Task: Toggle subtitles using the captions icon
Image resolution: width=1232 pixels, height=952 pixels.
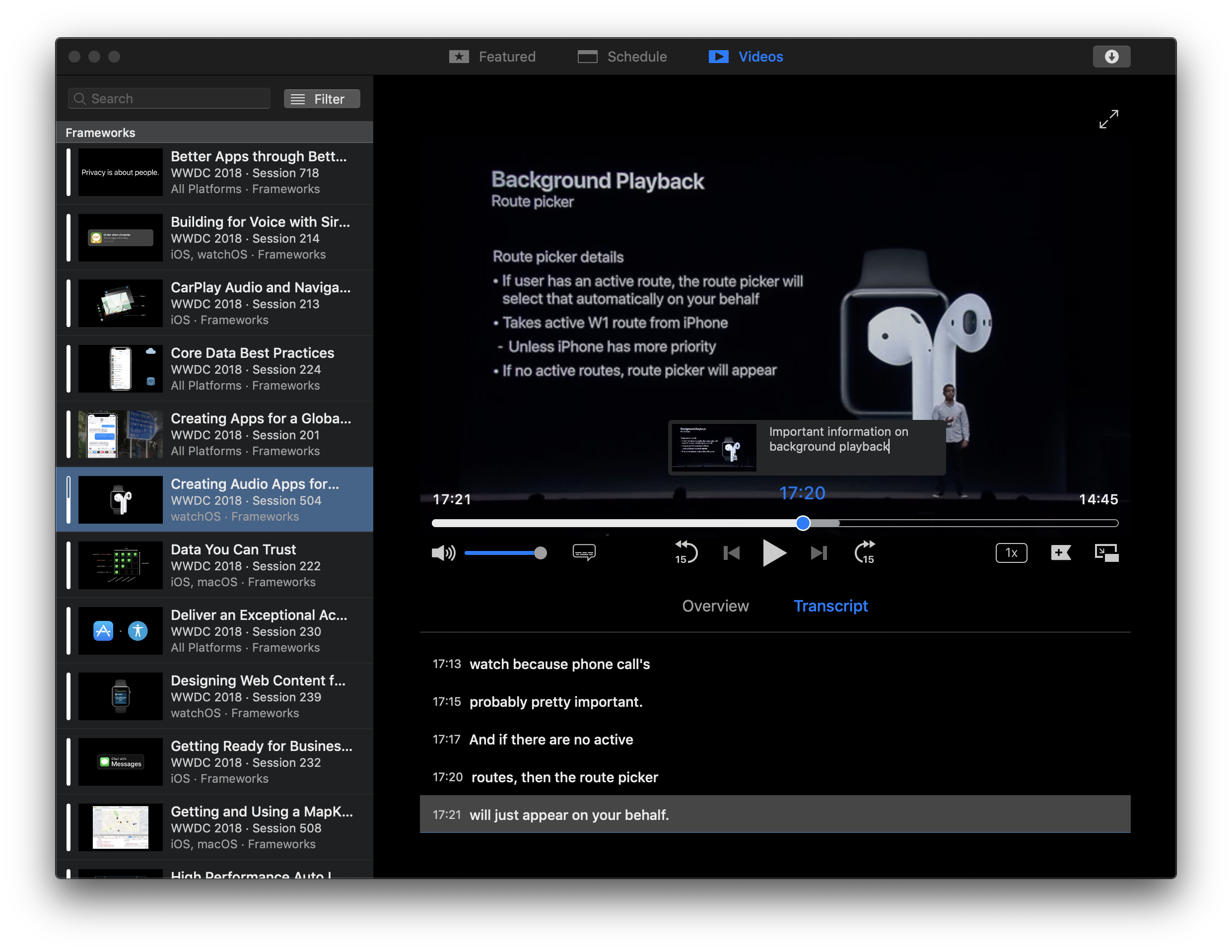Action: [583, 552]
